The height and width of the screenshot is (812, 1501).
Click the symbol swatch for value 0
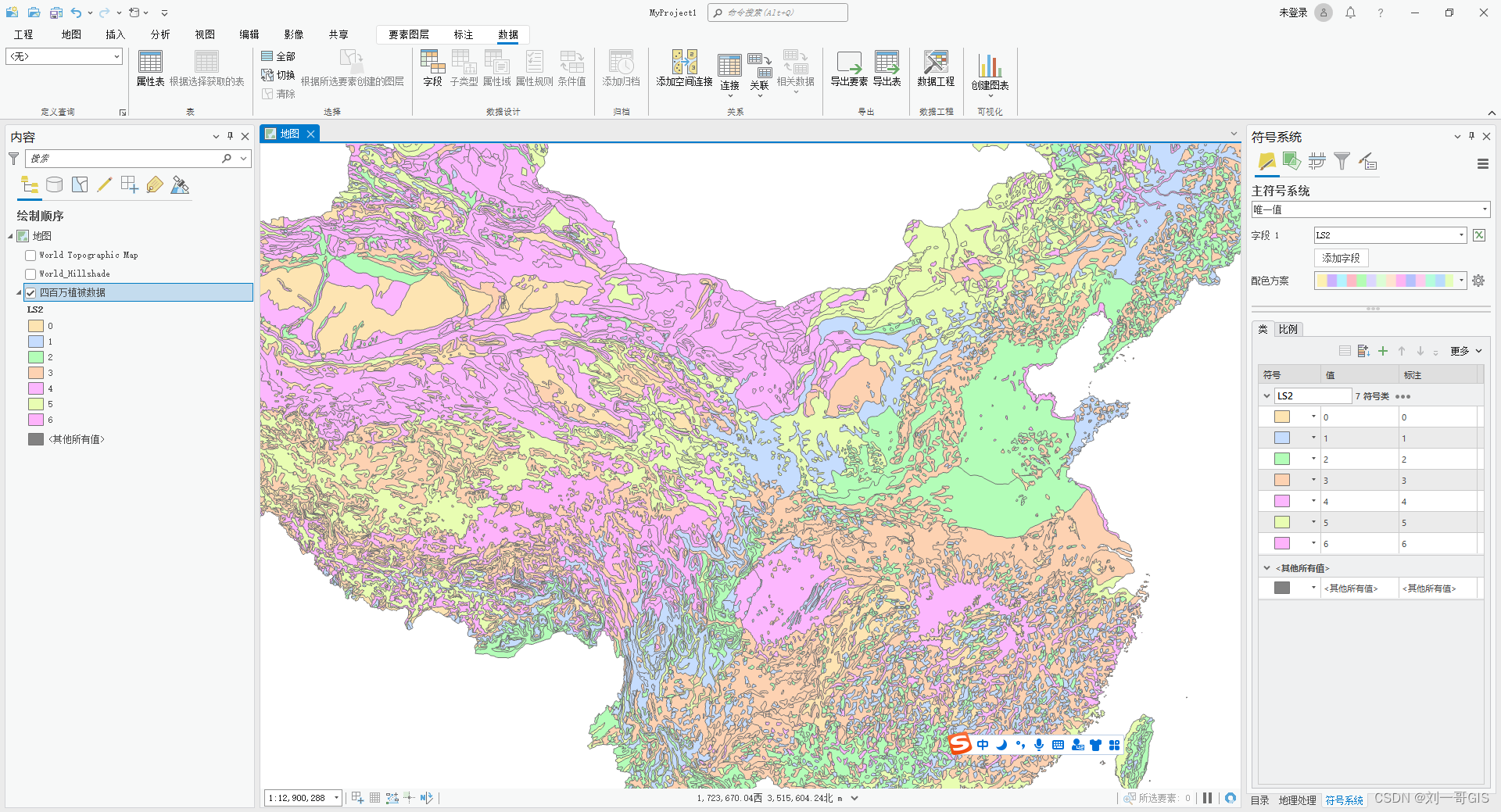(x=1282, y=417)
